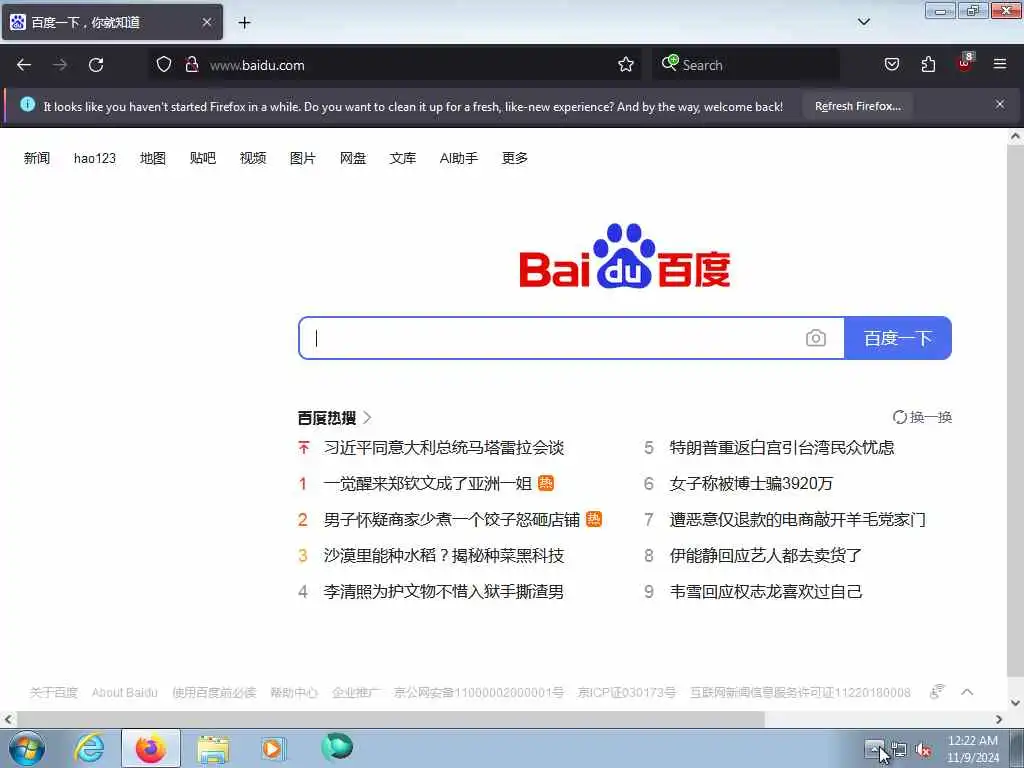Open the 企业推广 footer link

(x=356, y=692)
